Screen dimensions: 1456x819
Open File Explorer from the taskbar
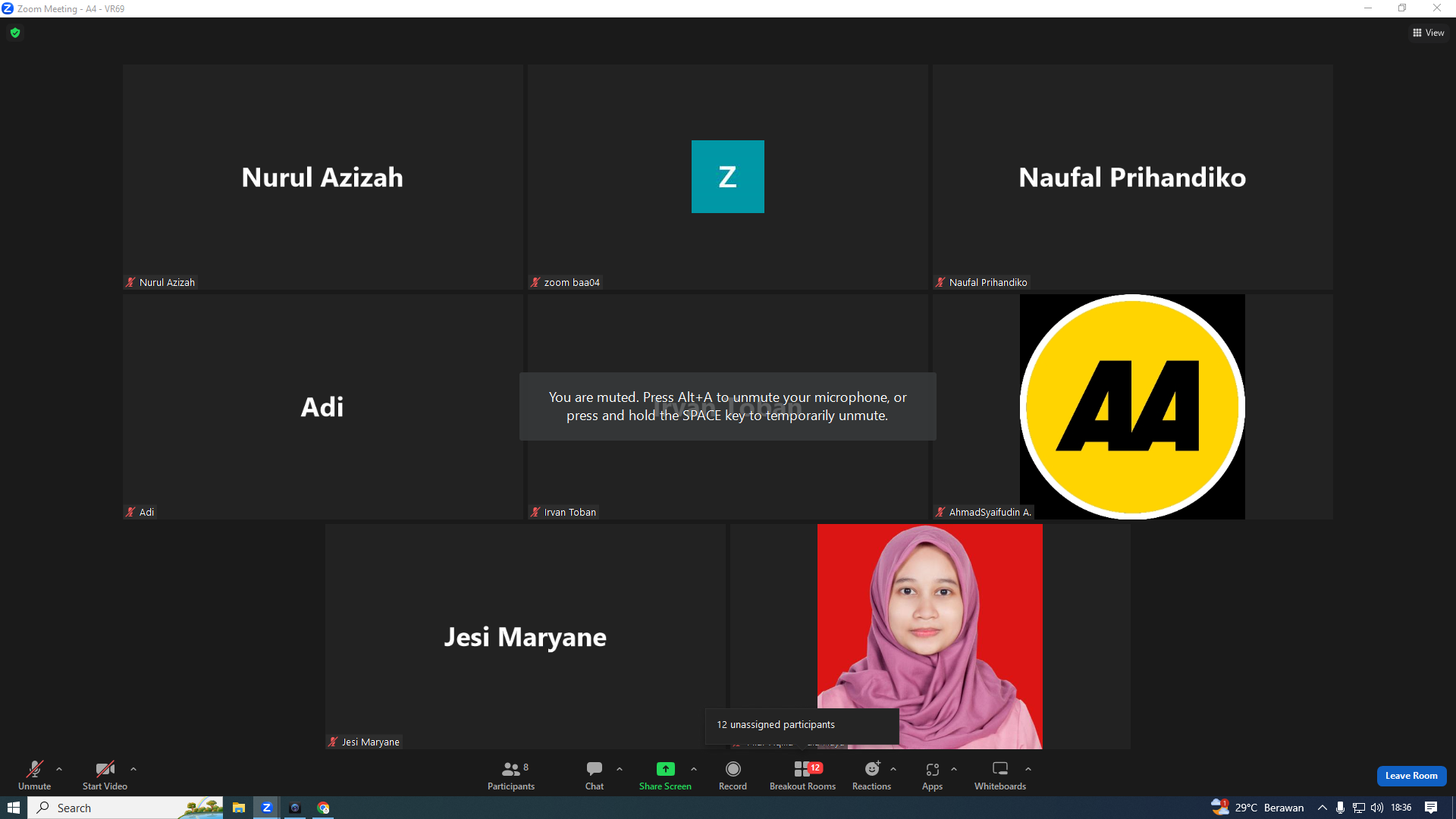pyautogui.click(x=238, y=808)
